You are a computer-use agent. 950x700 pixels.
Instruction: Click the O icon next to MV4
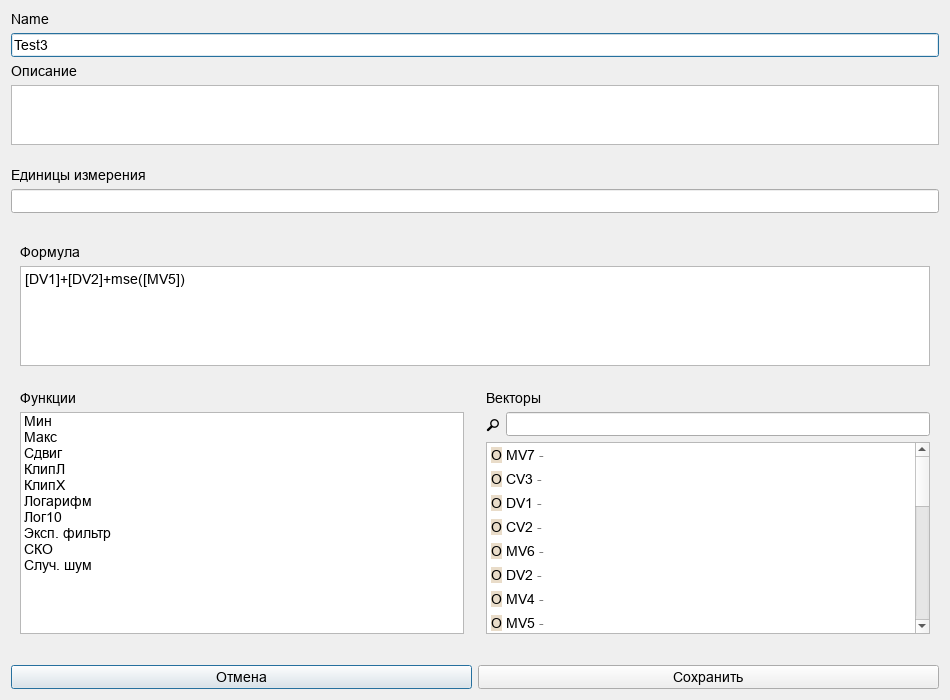point(496,599)
